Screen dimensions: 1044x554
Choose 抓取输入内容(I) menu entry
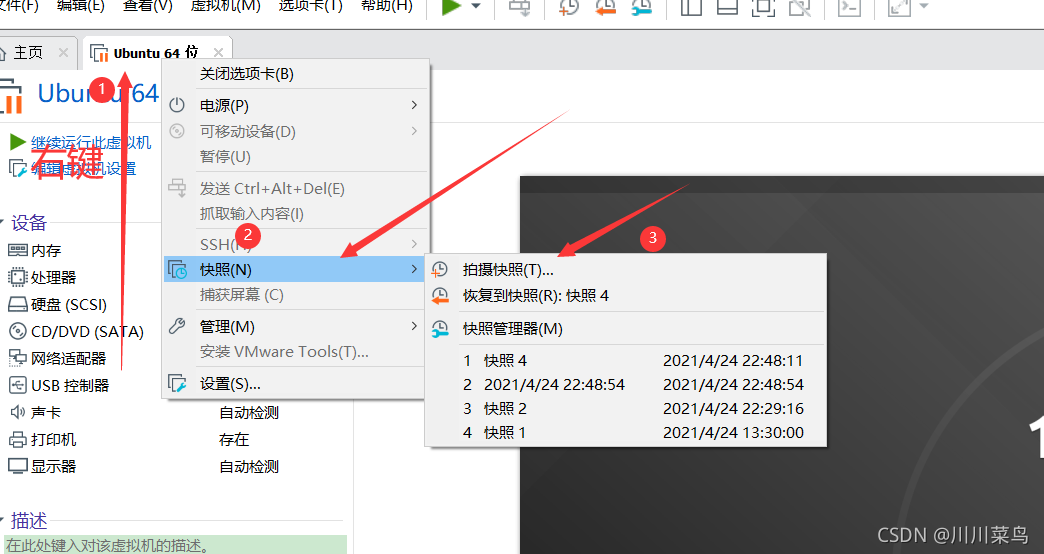[x=294, y=214]
